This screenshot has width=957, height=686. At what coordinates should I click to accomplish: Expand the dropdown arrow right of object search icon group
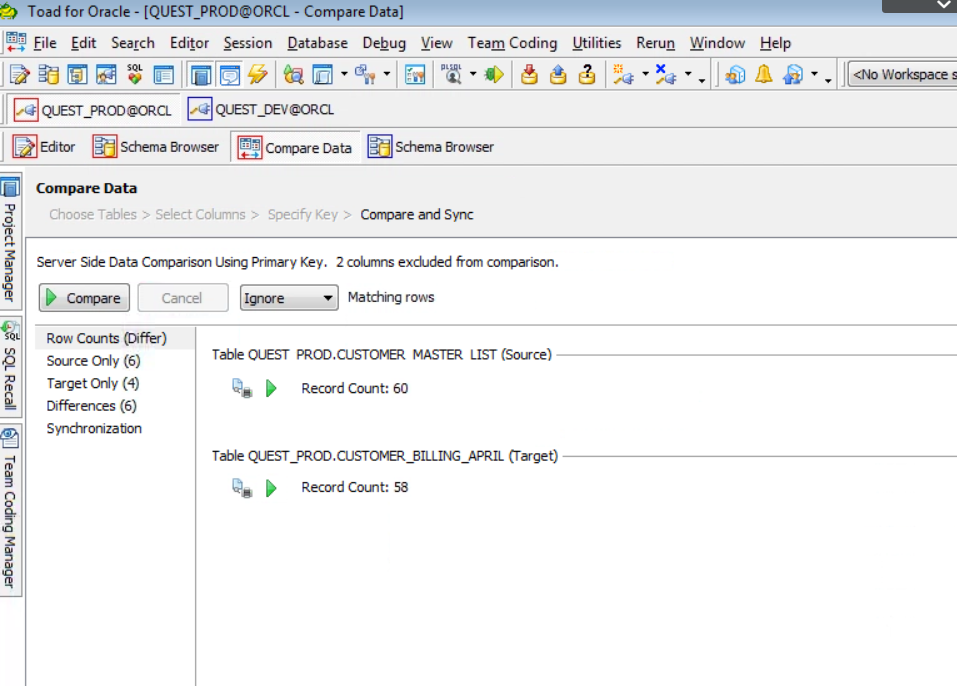click(344, 74)
